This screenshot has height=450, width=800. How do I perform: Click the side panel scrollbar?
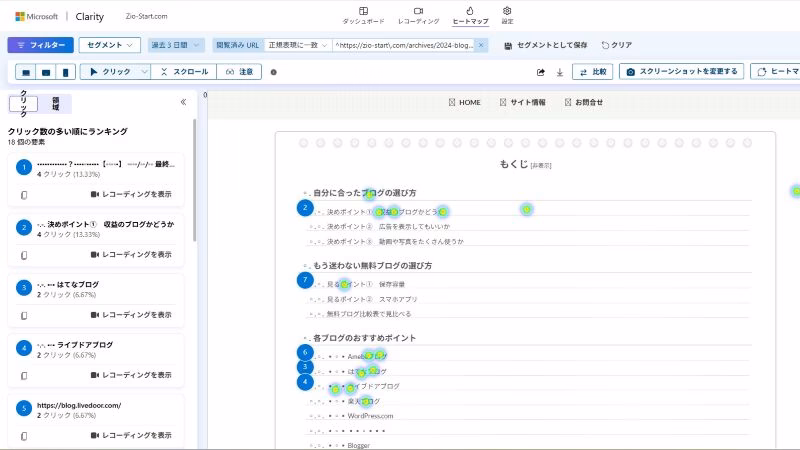194,180
